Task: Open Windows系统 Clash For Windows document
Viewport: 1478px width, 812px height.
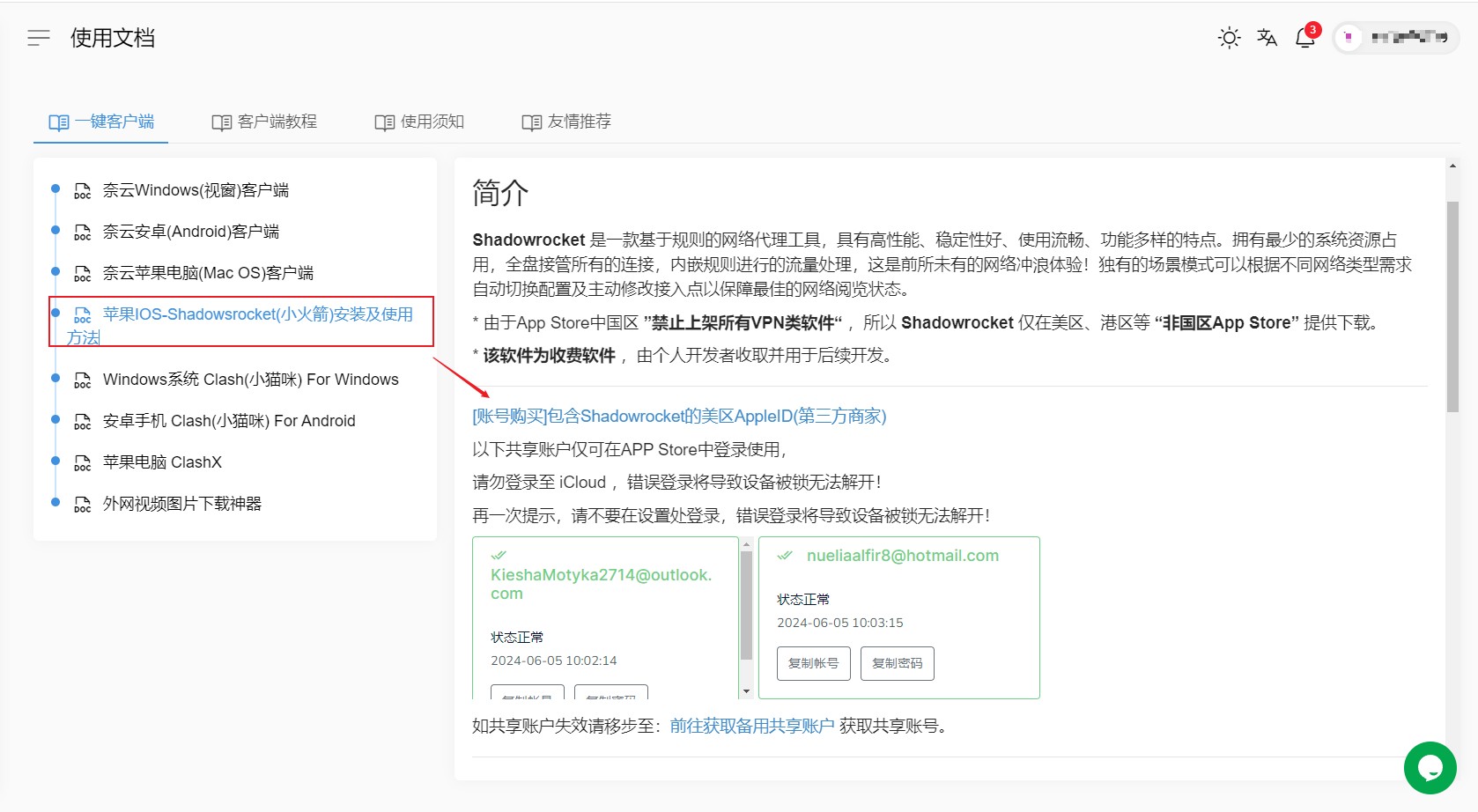Action: coord(250,380)
